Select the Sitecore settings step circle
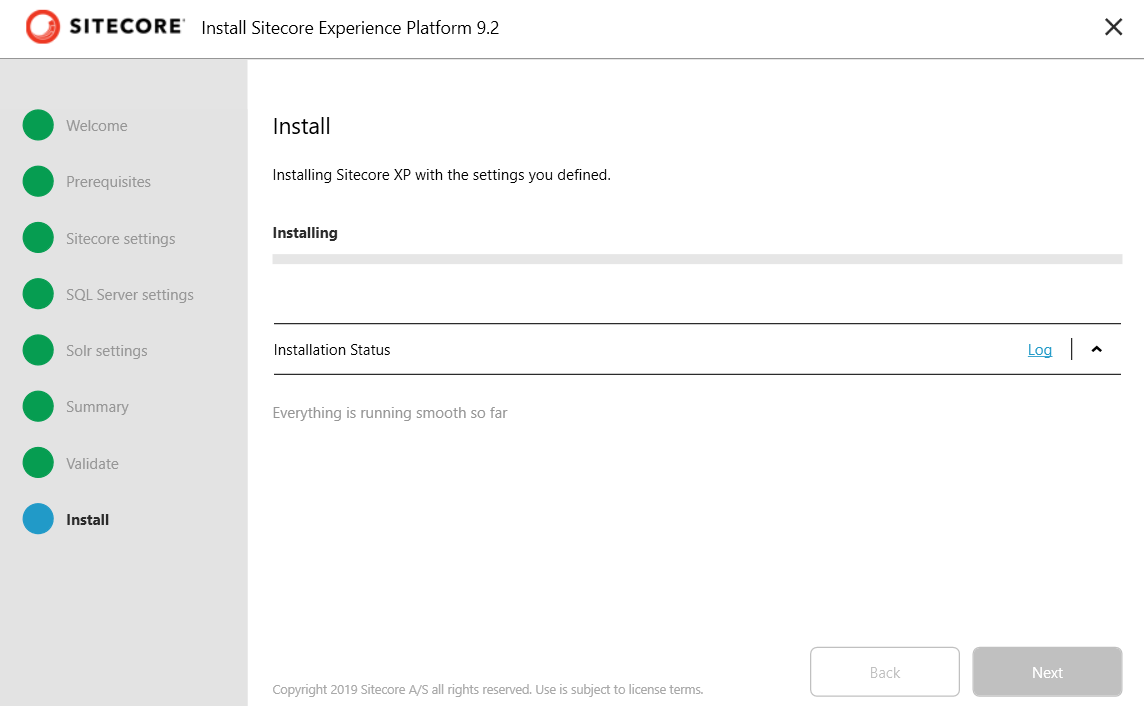This screenshot has width=1144, height=706. click(x=38, y=237)
